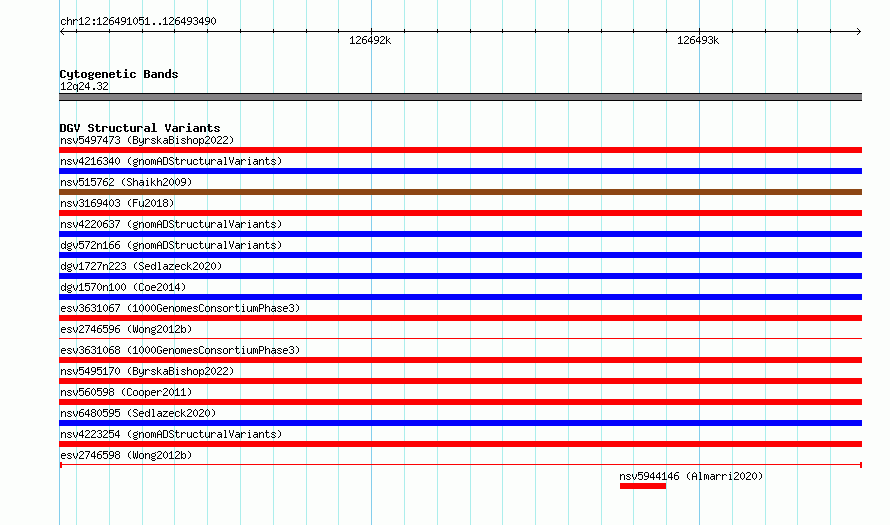
Task: Open nsv4216340 (gnomADStructuralVariants) variant label
Action: coord(171,161)
